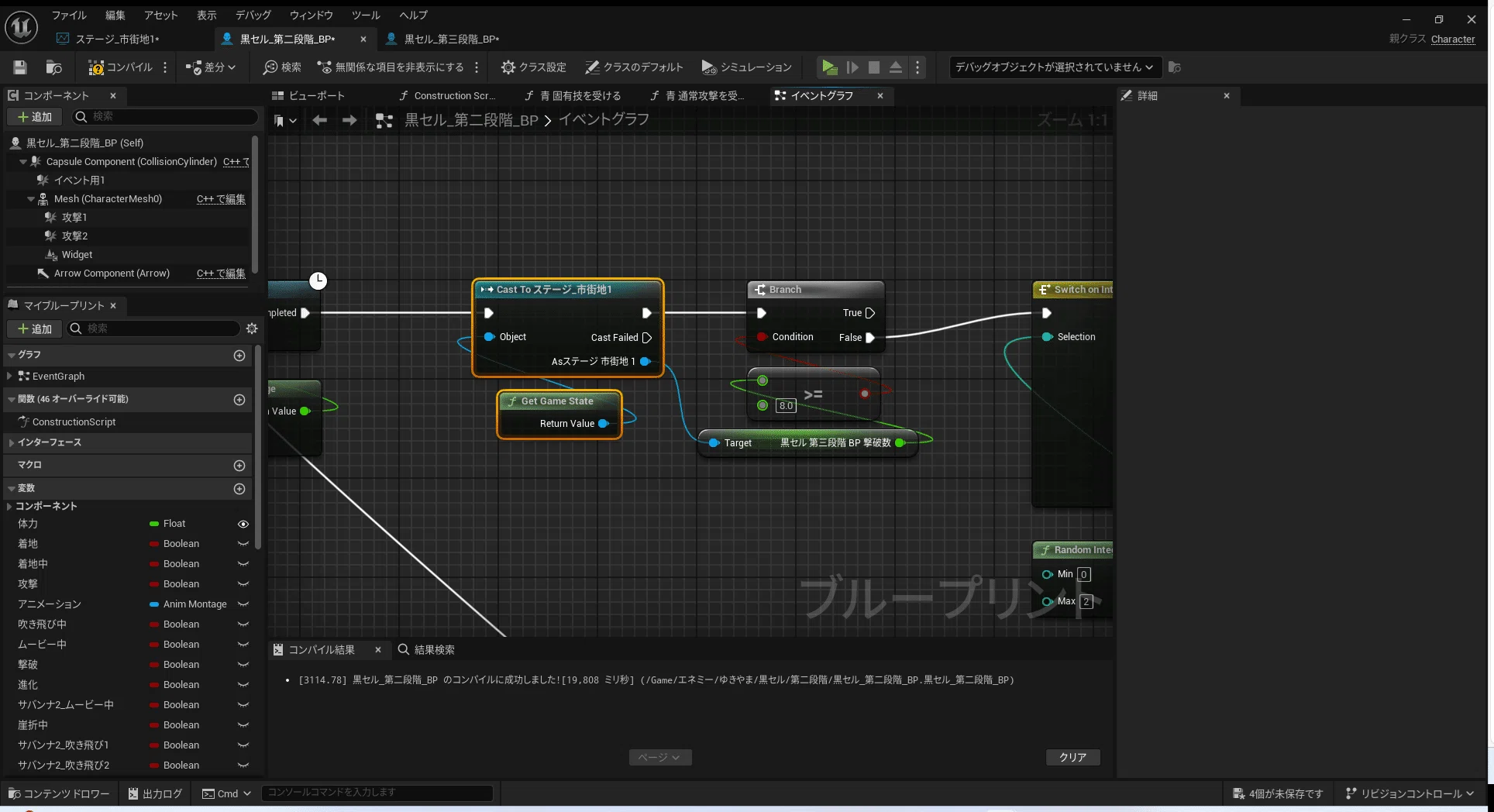
Task: Start シミュレーション simulation mode
Action: tap(746, 67)
